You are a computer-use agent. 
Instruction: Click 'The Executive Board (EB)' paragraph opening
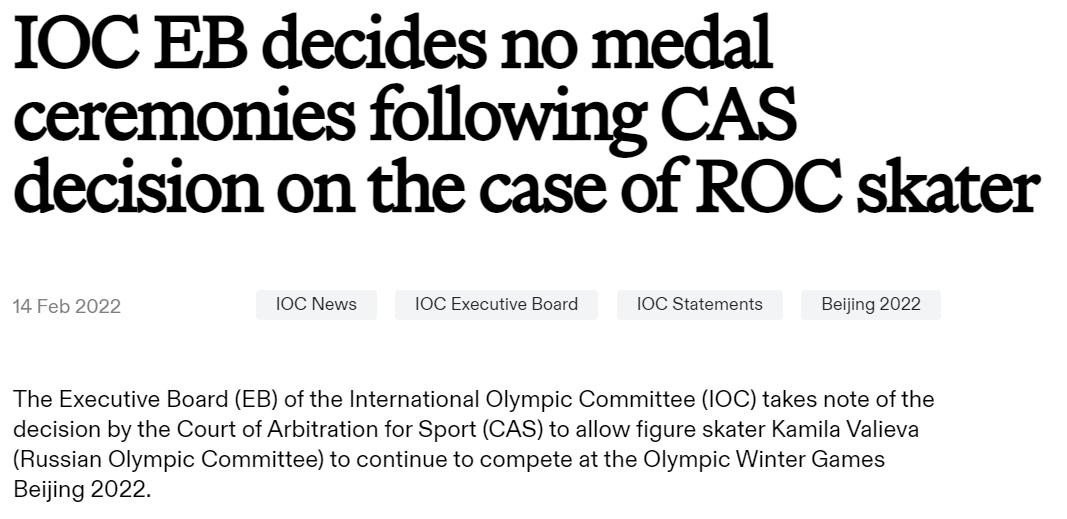tap(145, 400)
